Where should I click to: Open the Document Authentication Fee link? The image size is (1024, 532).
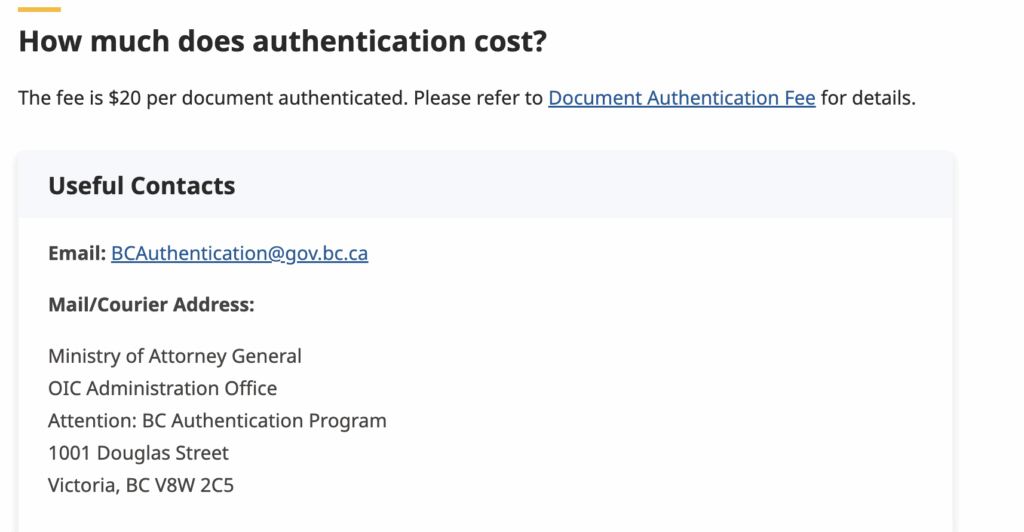click(x=681, y=98)
